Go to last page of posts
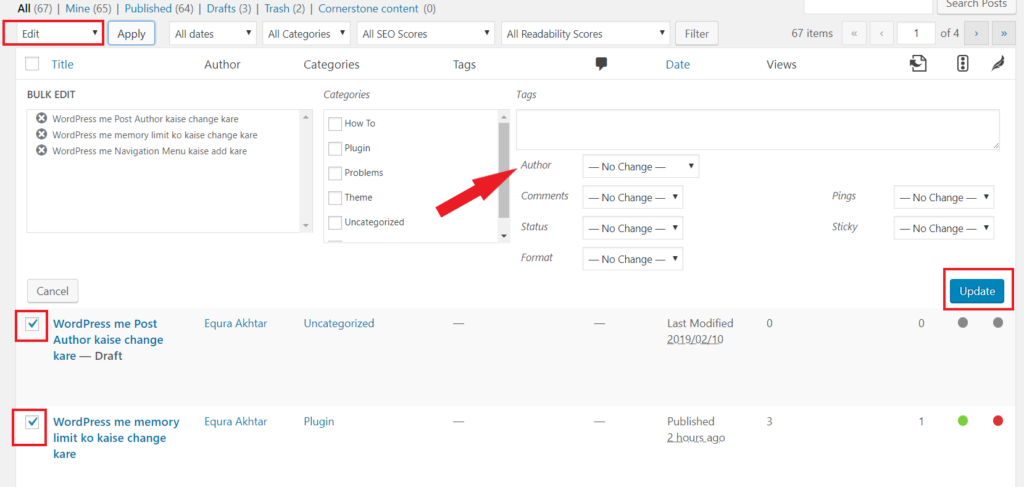Image resolution: width=1024 pixels, height=487 pixels. click(x=1003, y=33)
